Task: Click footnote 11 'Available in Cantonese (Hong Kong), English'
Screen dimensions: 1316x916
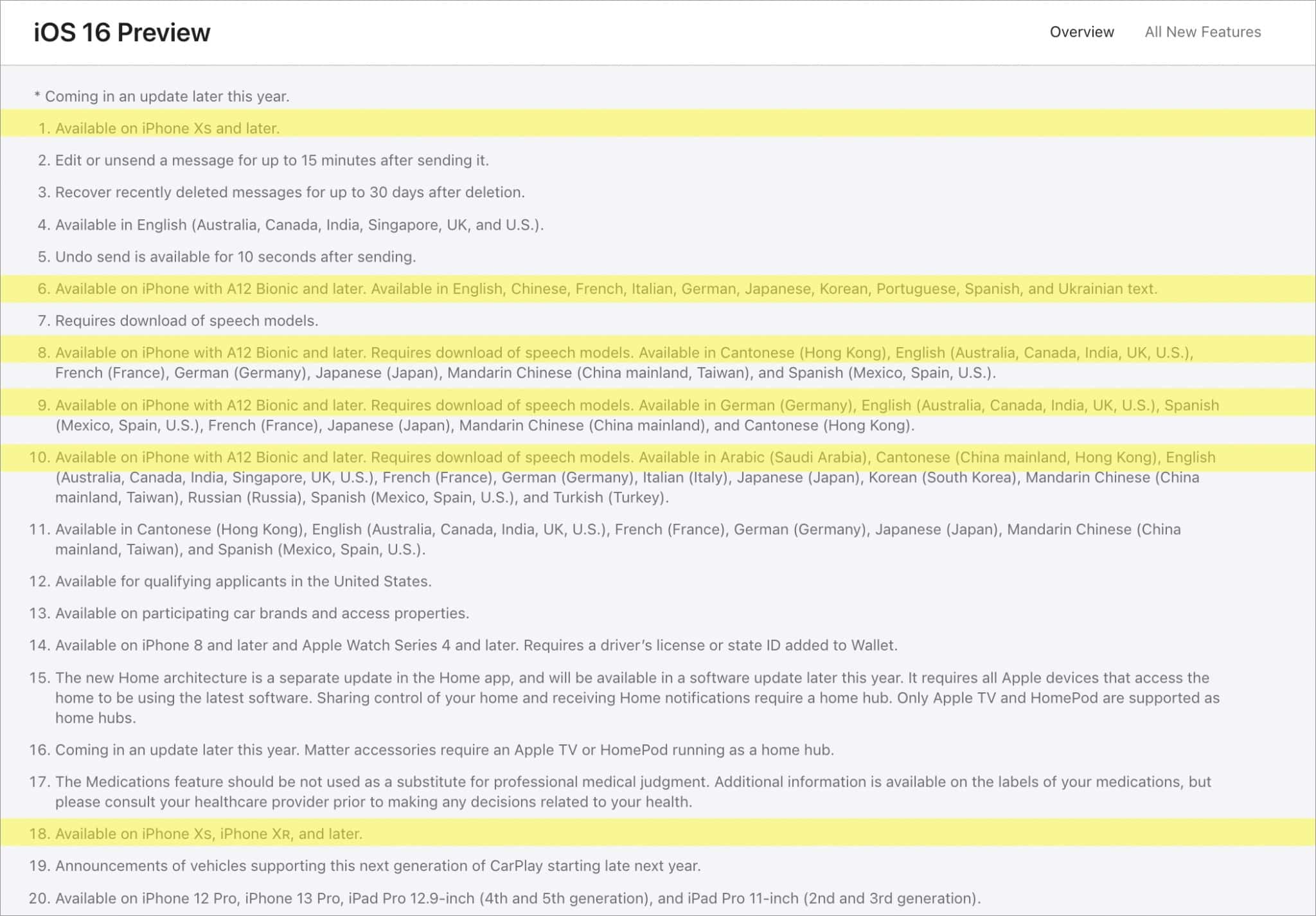Action: (605, 539)
